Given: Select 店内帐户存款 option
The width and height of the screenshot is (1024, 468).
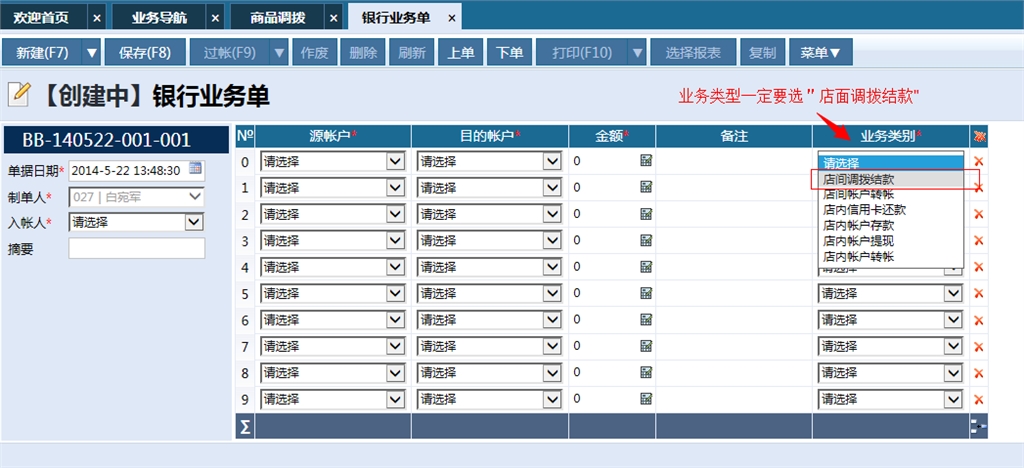Looking at the screenshot, I should [x=890, y=226].
